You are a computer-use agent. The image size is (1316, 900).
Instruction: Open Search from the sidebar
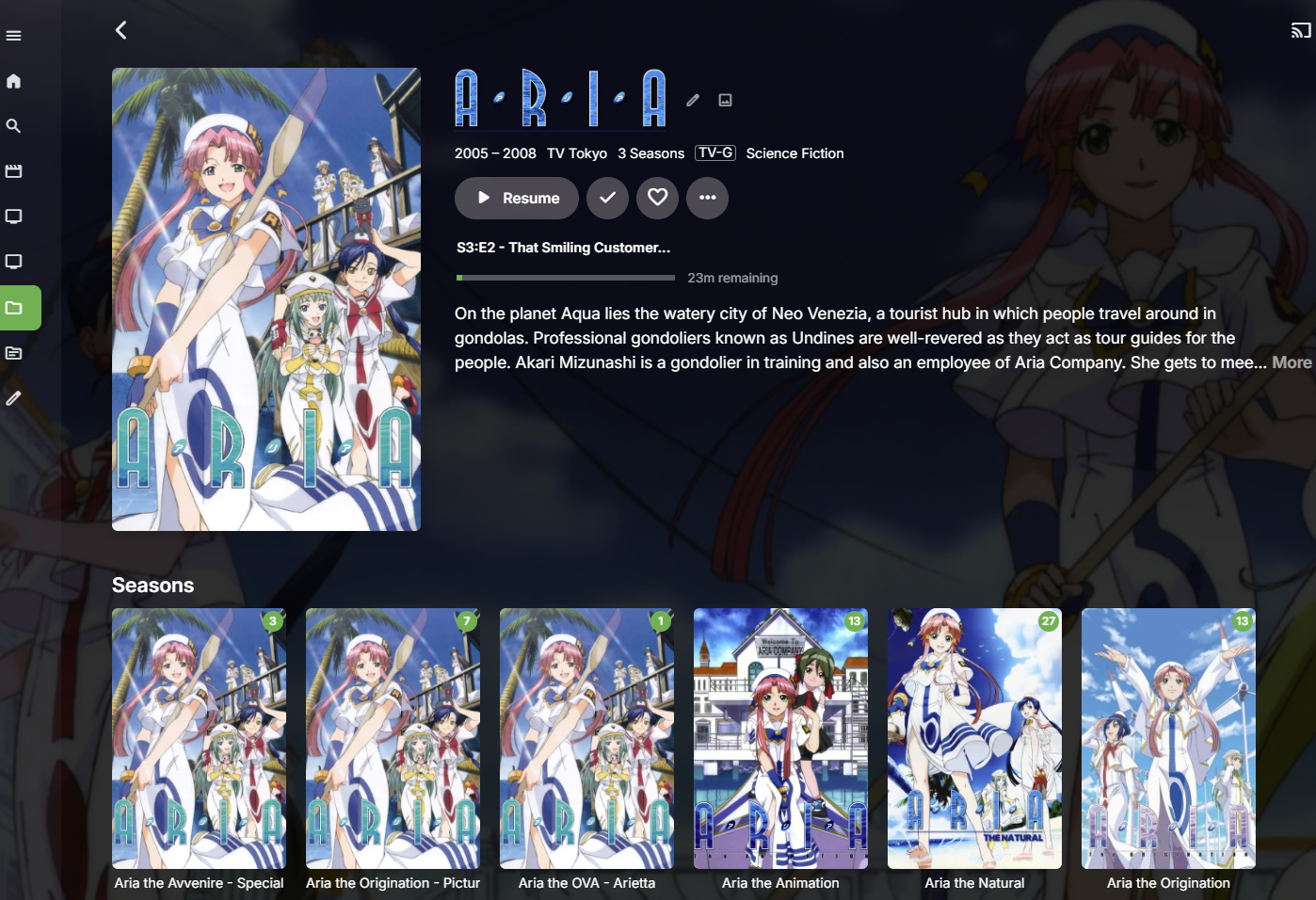coord(13,126)
